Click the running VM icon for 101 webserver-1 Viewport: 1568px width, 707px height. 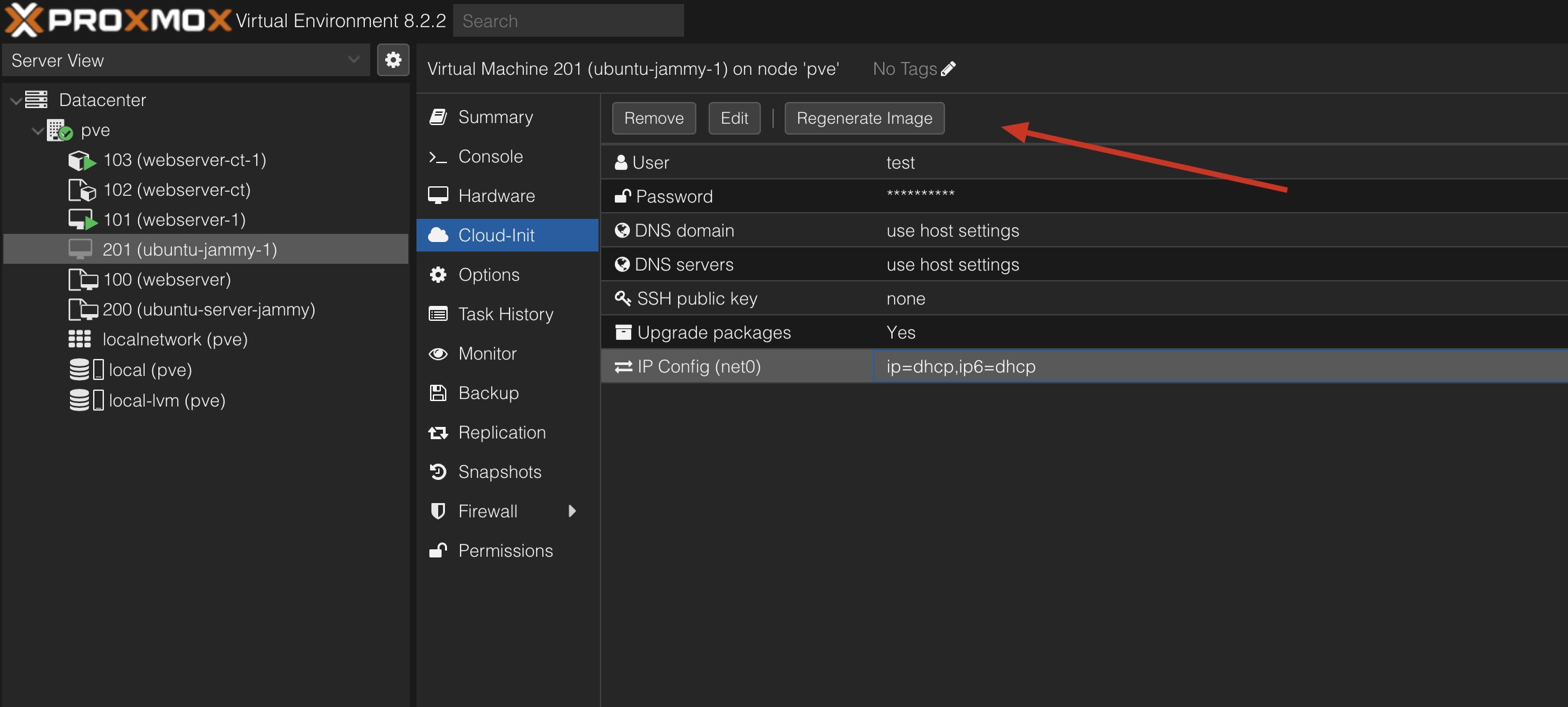(x=83, y=220)
